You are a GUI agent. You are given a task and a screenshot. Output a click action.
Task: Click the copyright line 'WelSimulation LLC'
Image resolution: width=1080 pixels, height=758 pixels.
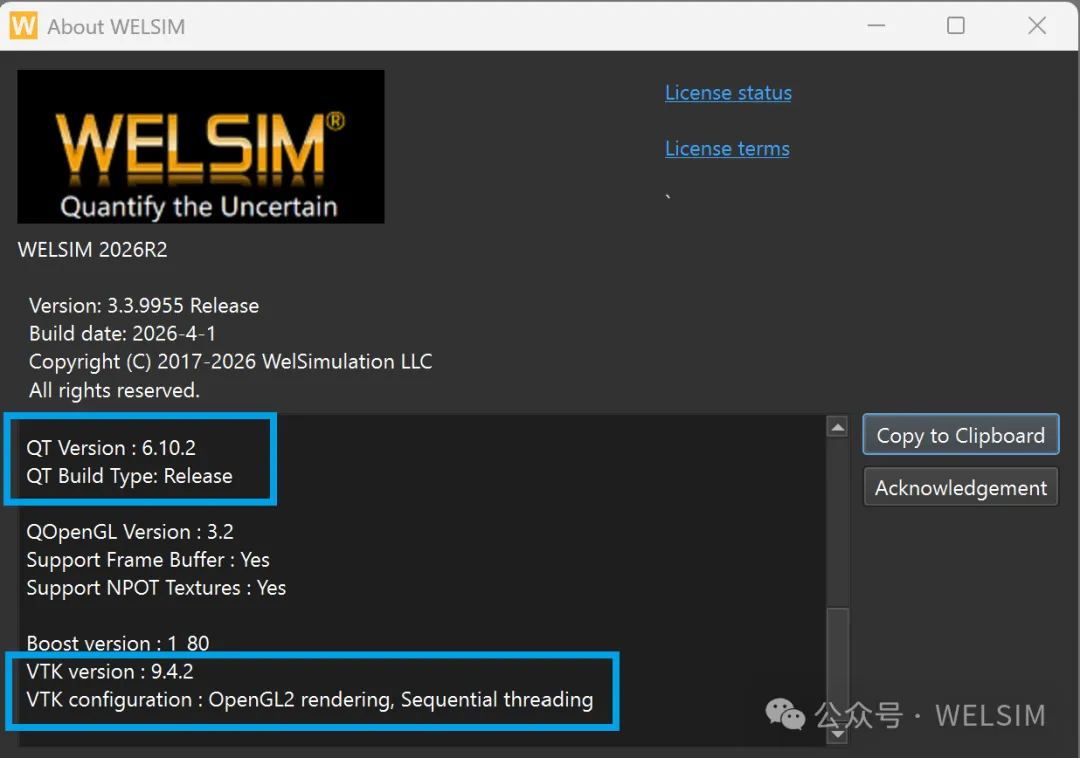(x=230, y=361)
